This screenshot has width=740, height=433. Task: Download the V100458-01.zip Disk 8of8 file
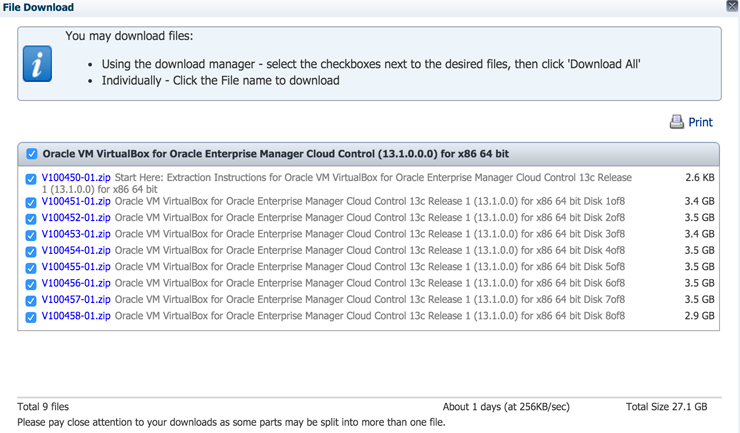[76, 316]
